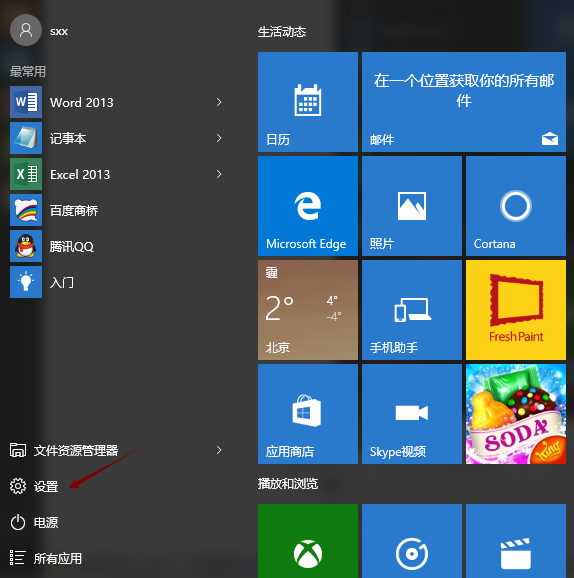Open the Groove Music disc tile
The height and width of the screenshot is (578, 574).
point(412,541)
